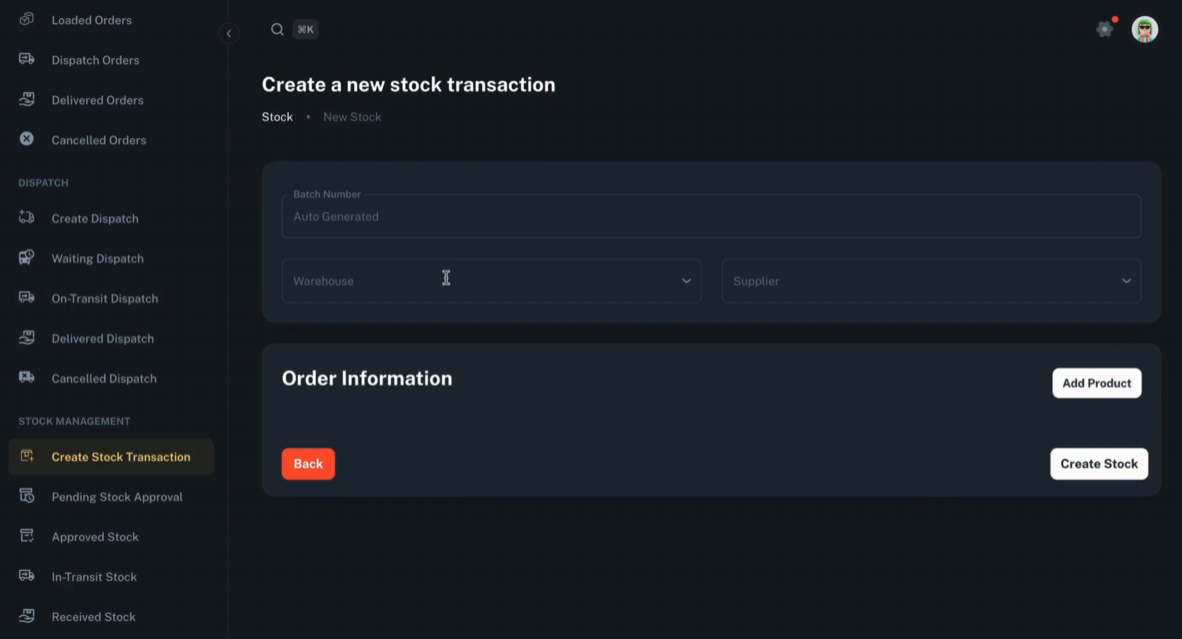Collapse the sidebar using the chevron
1182x639 pixels.
click(x=229, y=33)
